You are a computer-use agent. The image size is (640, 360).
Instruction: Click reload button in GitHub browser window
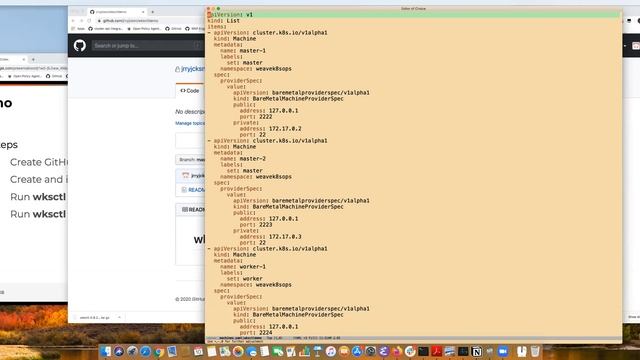tap(89, 20)
